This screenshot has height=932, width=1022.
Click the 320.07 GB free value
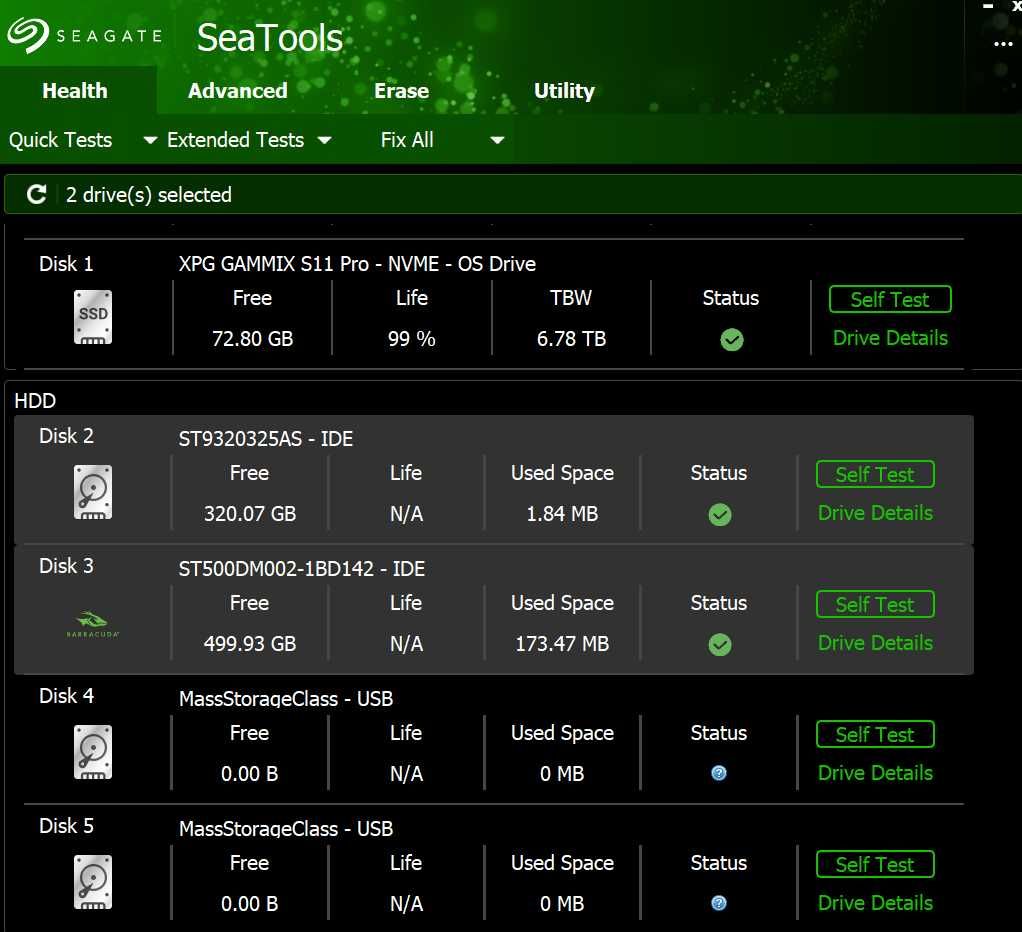pos(250,514)
